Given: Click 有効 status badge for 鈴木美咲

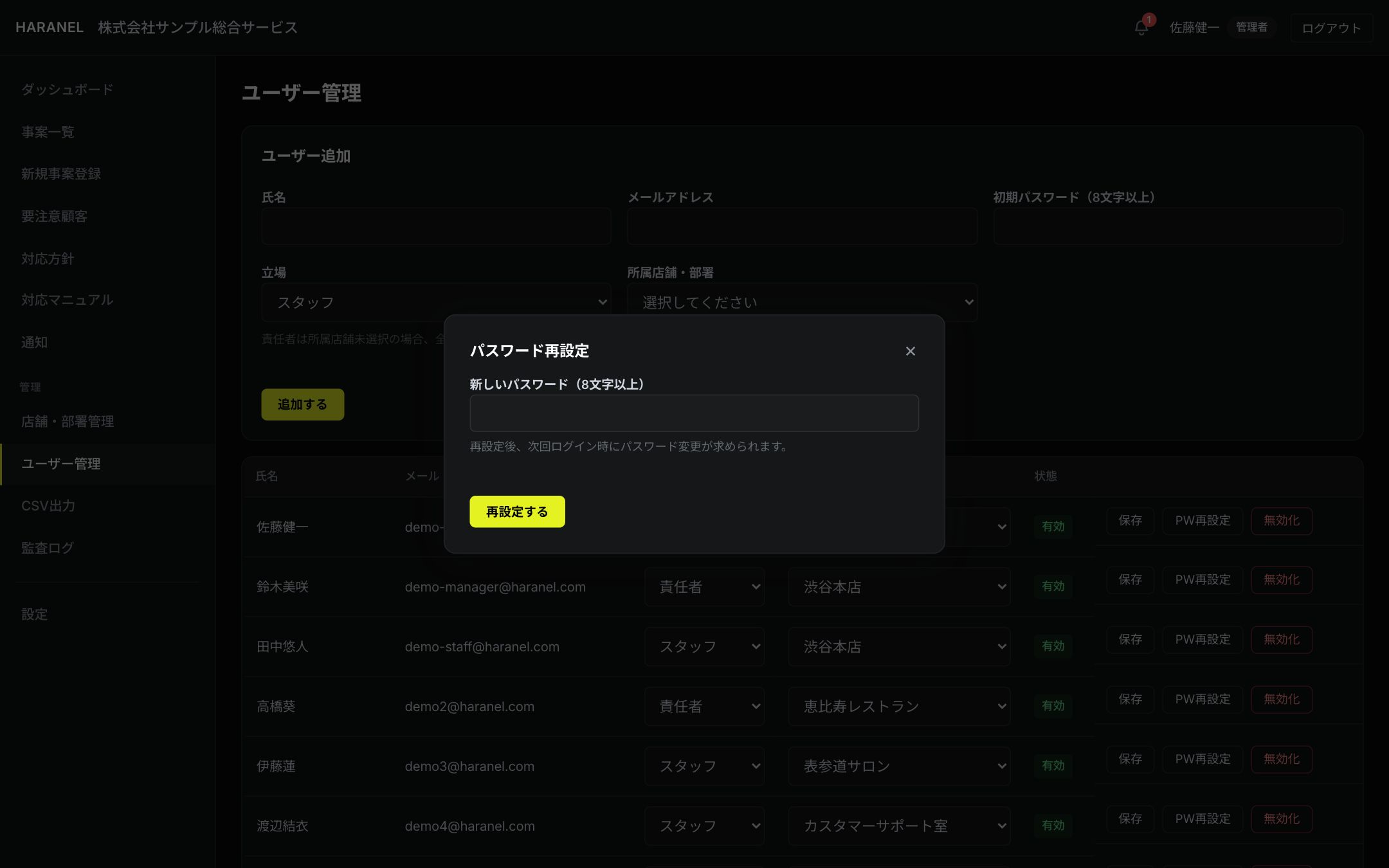Looking at the screenshot, I should point(1053,586).
